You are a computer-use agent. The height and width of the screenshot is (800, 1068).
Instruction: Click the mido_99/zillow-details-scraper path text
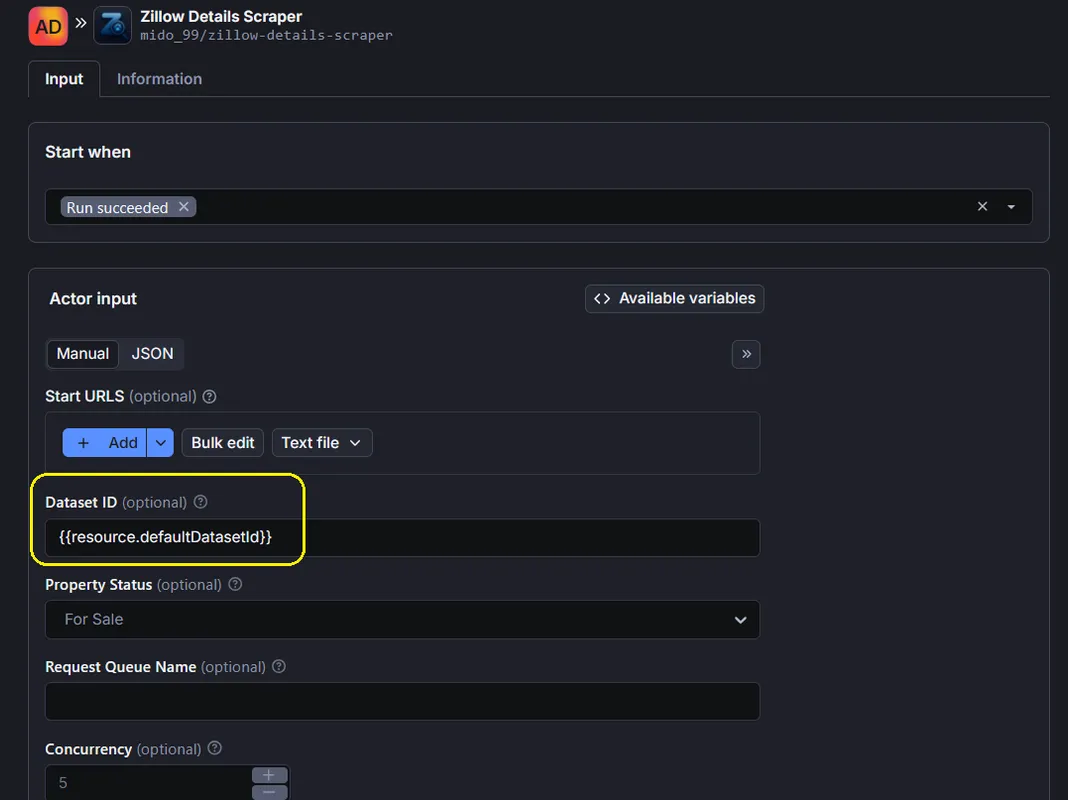tap(266, 35)
